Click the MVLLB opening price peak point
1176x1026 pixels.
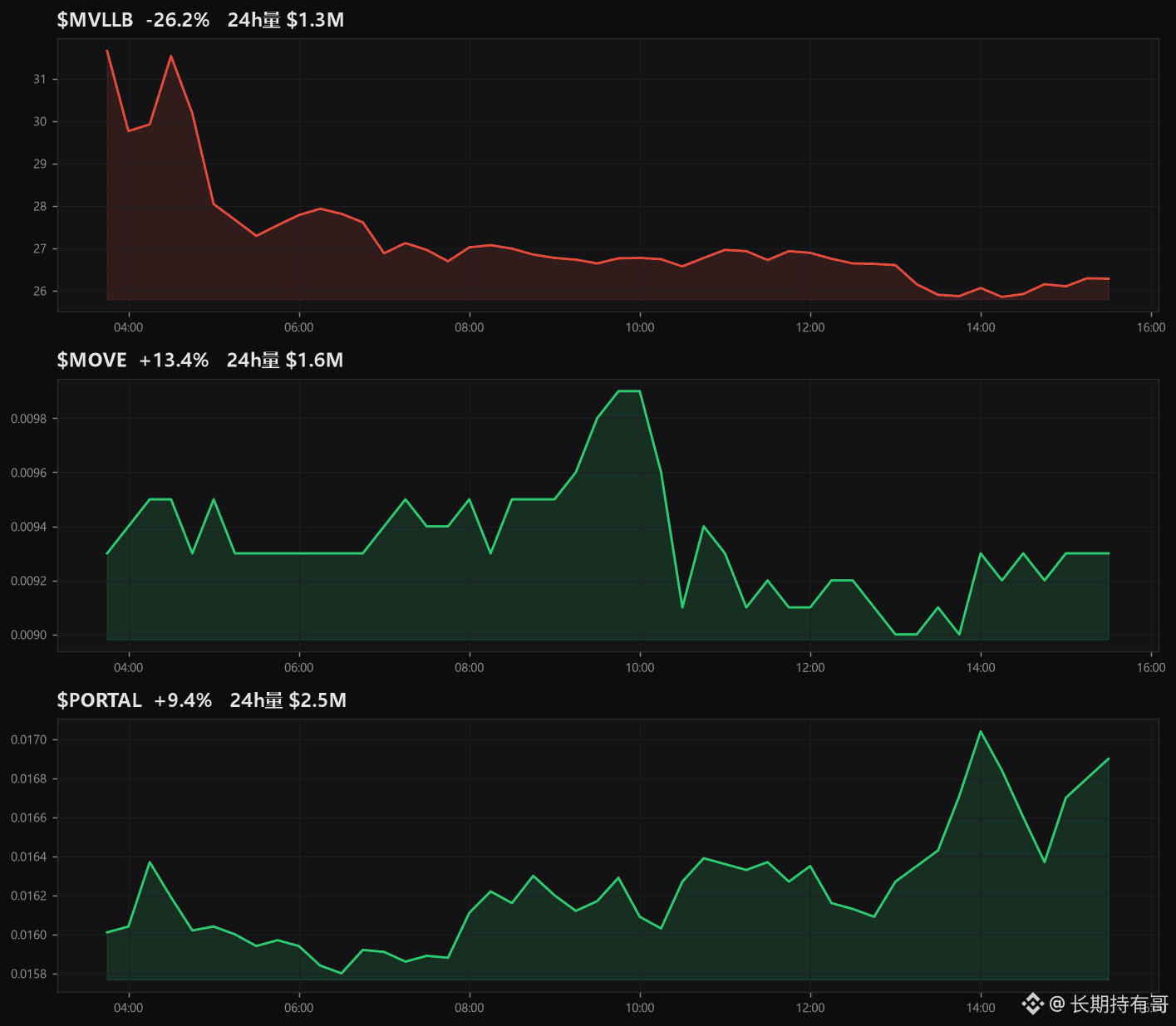tap(107, 51)
